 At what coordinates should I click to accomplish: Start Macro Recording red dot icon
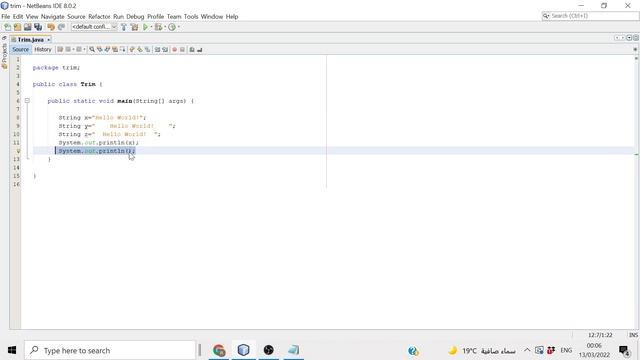pos(175,49)
